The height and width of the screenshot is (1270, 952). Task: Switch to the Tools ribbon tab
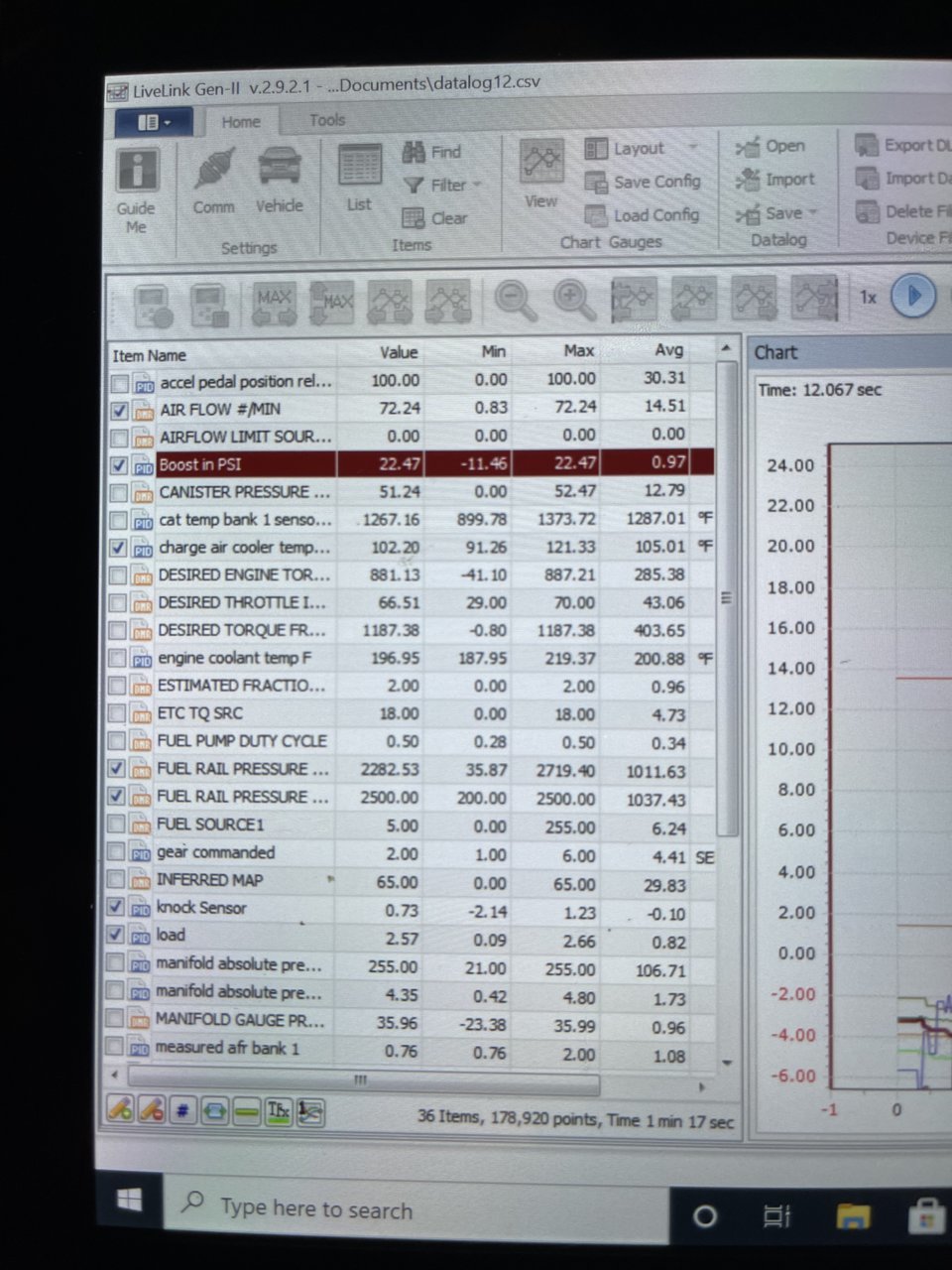[326, 120]
